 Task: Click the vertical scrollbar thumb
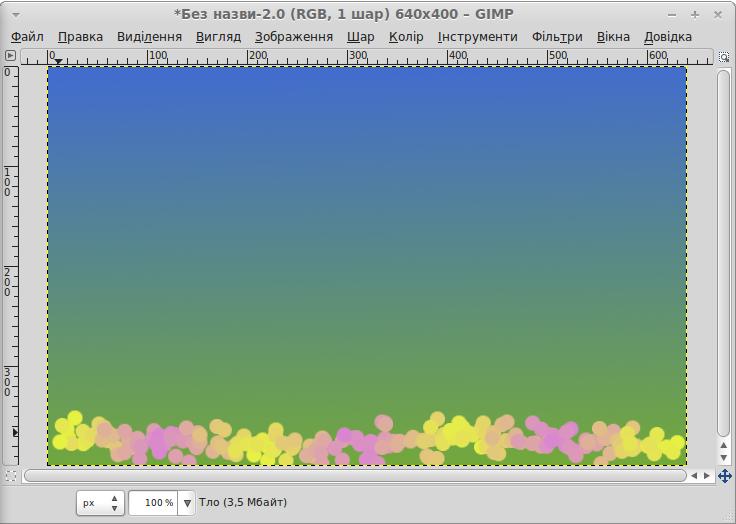click(x=723, y=254)
